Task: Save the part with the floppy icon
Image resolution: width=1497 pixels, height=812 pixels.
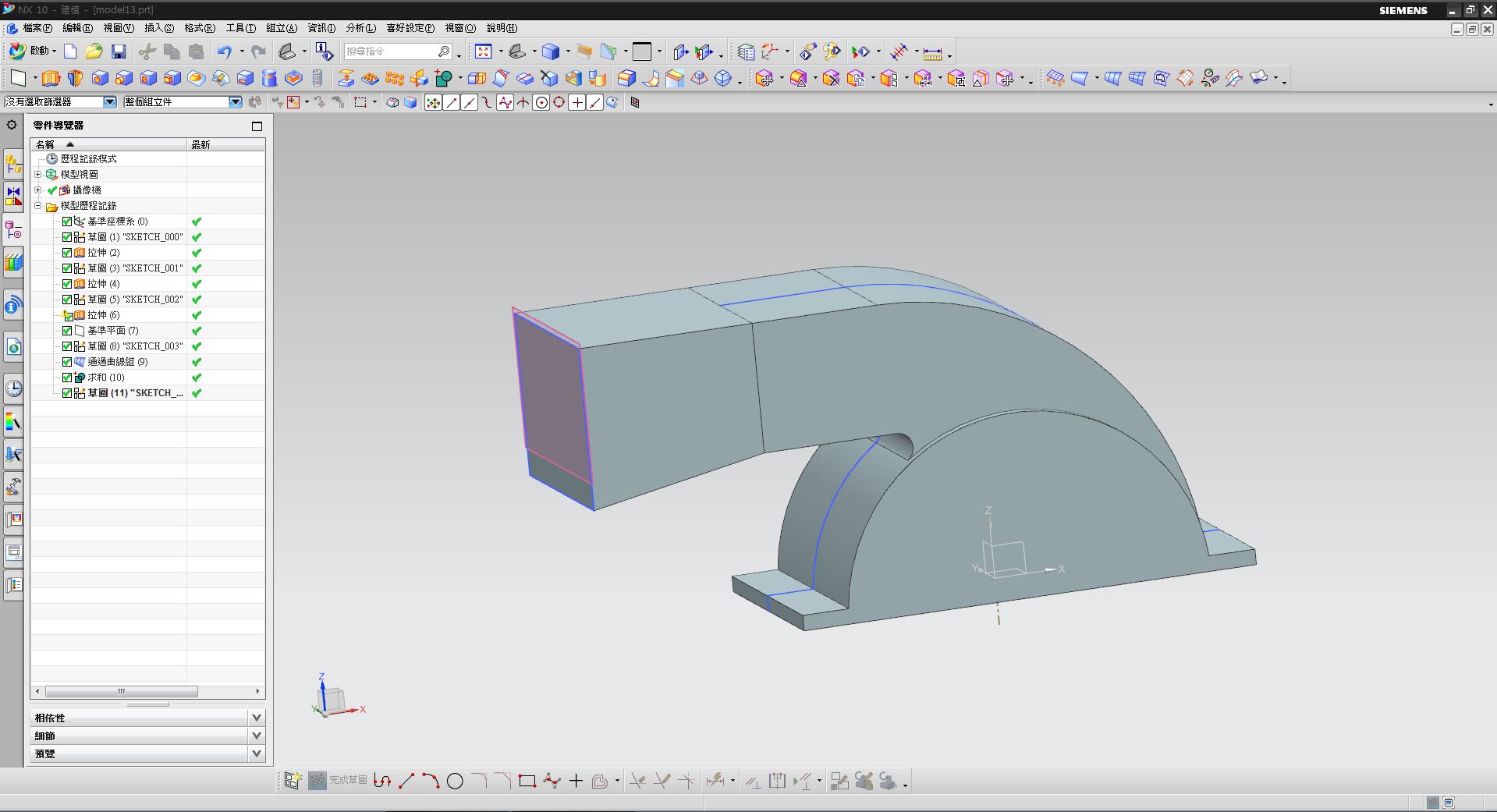Action: [119, 51]
